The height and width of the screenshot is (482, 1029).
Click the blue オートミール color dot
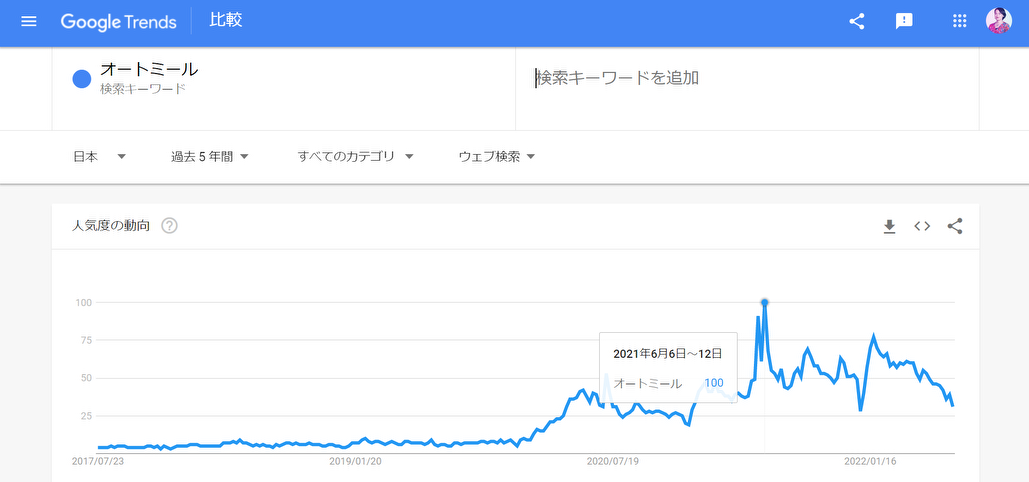point(81,79)
